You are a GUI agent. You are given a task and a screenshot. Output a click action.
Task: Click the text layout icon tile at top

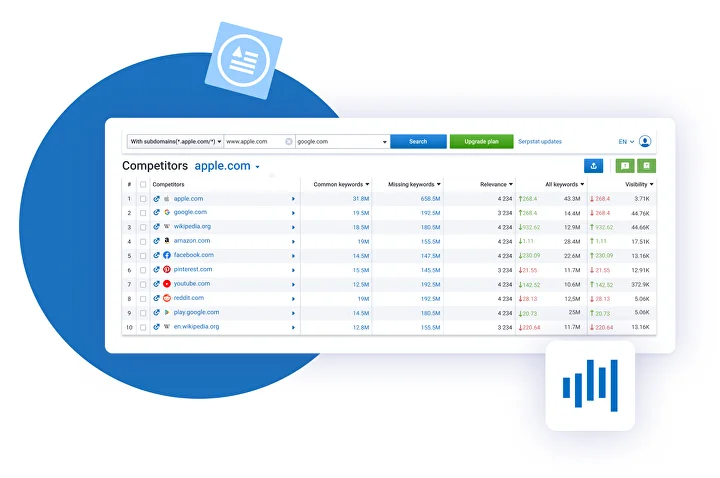pos(243,60)
